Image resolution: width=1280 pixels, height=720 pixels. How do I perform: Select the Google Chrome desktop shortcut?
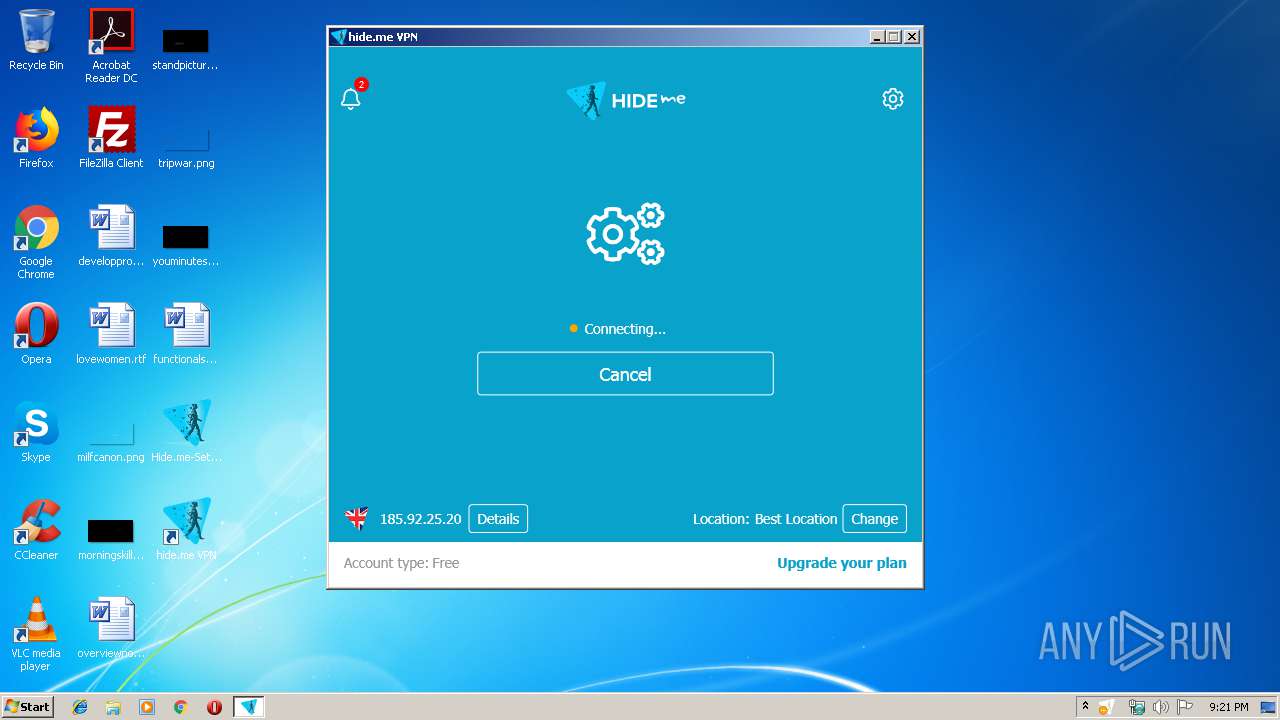[x=36, y=243]
